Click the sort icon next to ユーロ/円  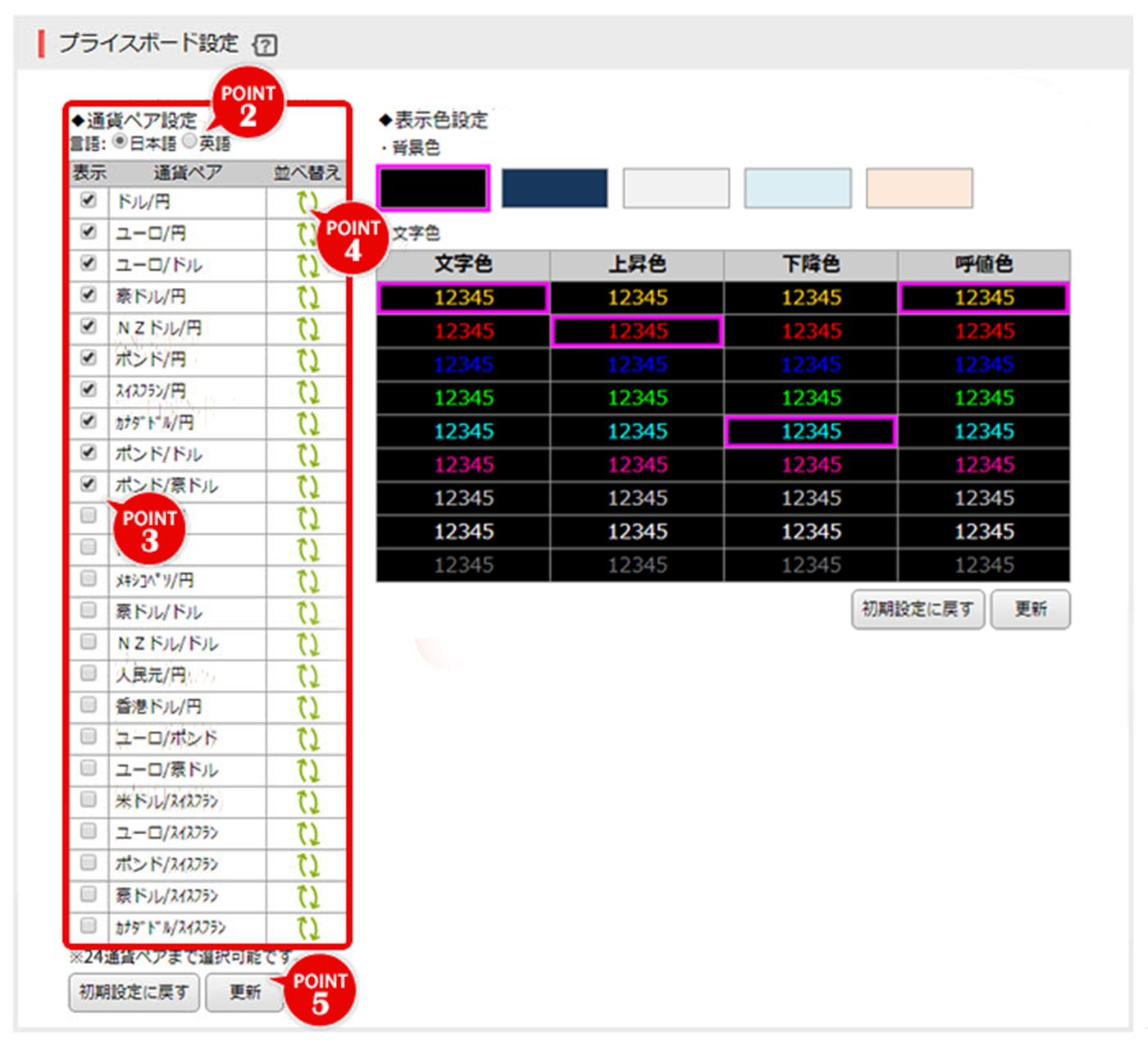click(x=307, y=233)
